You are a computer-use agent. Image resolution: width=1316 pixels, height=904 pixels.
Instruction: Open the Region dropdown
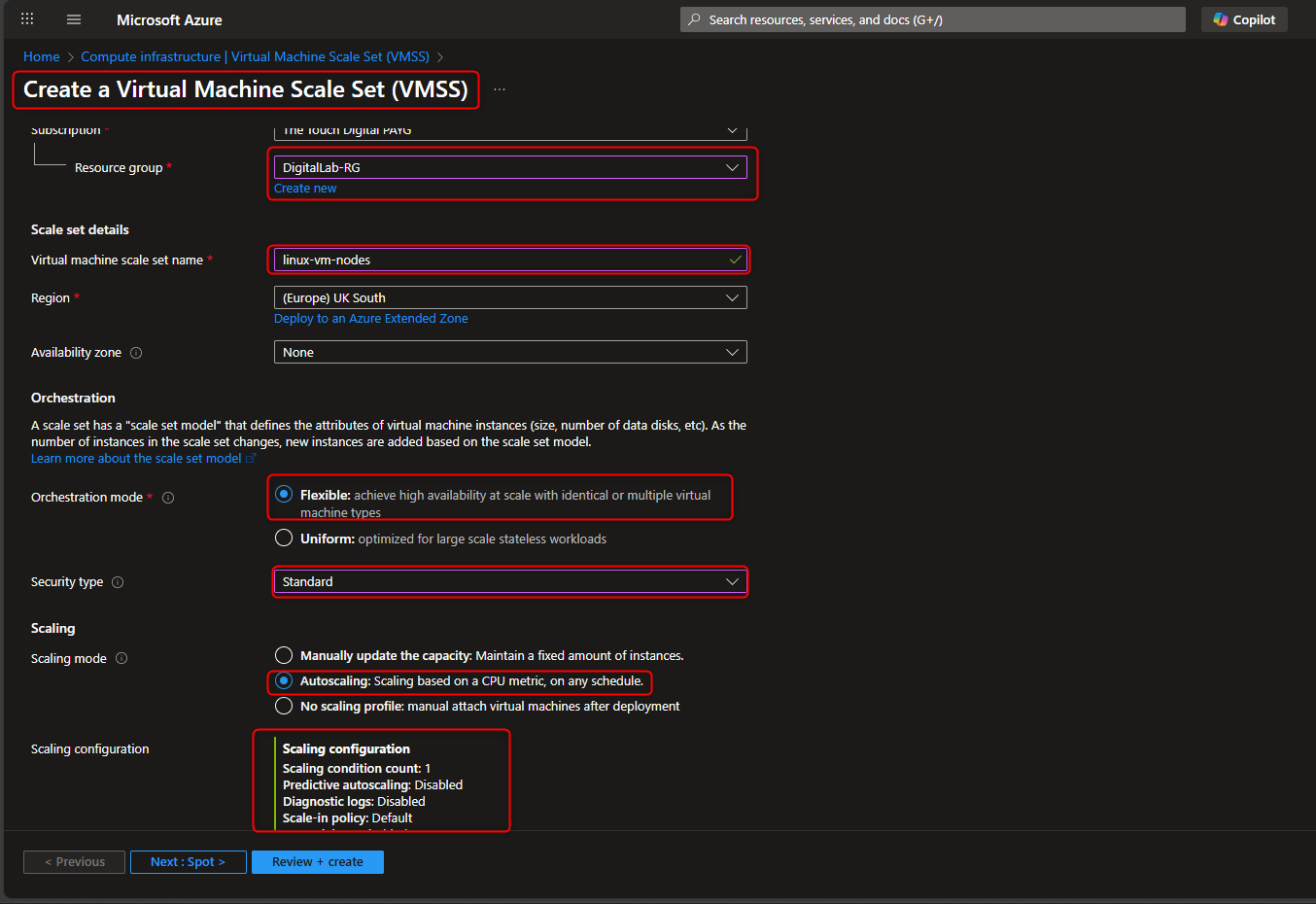tap(510, 297)
